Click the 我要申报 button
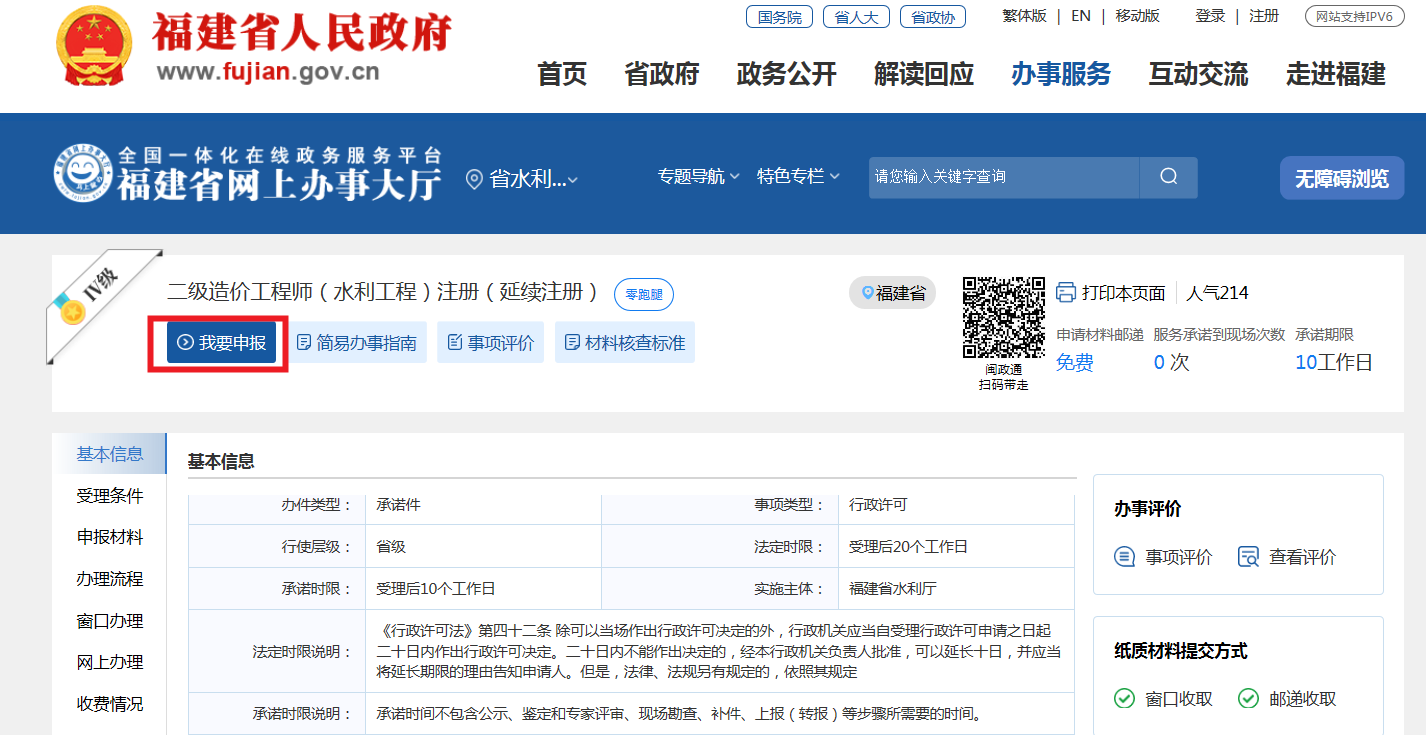The height and width of the screenshot is (735, 1426). coord(221,343)
